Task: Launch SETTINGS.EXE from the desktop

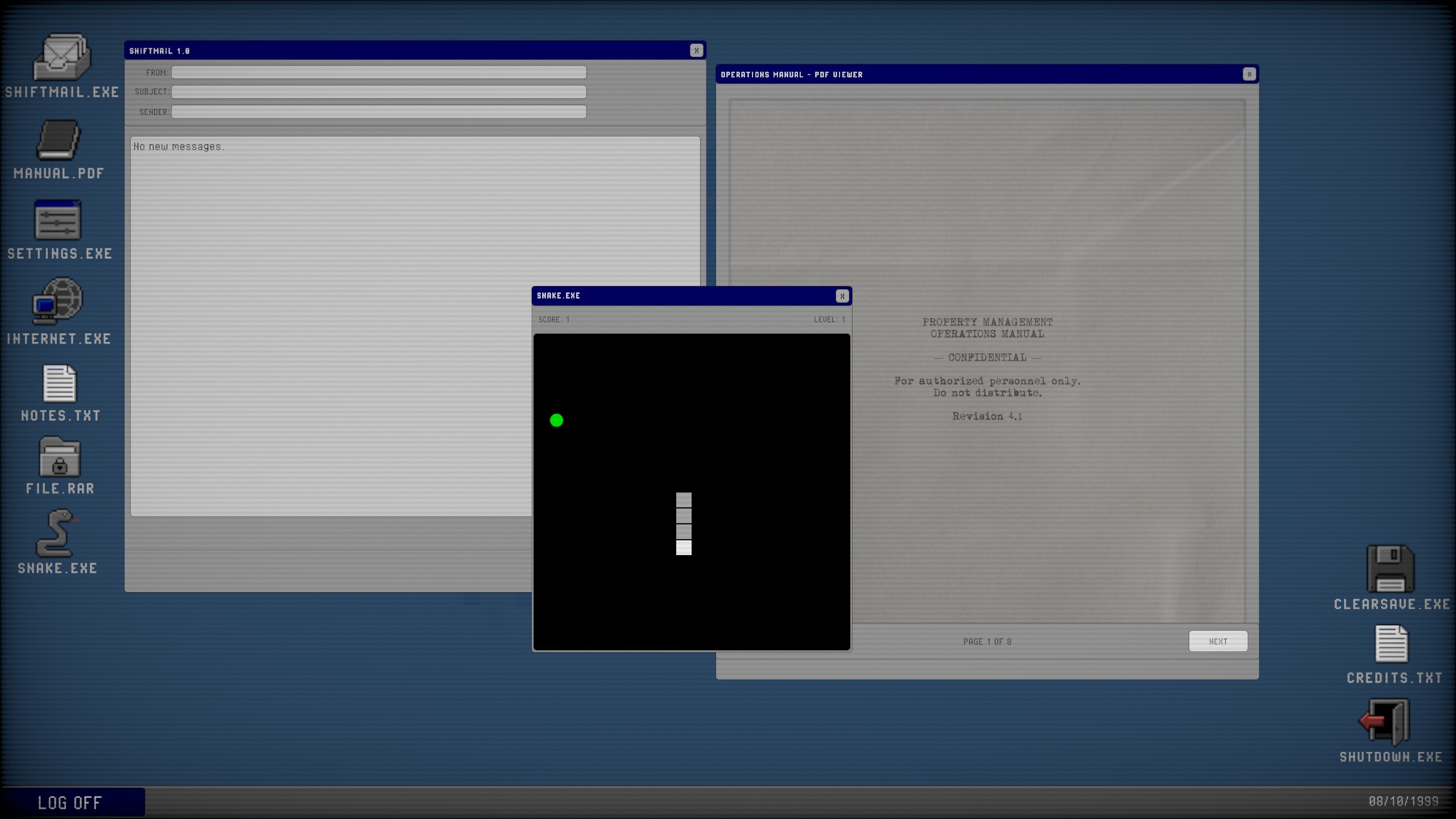Action: (58, 220)
